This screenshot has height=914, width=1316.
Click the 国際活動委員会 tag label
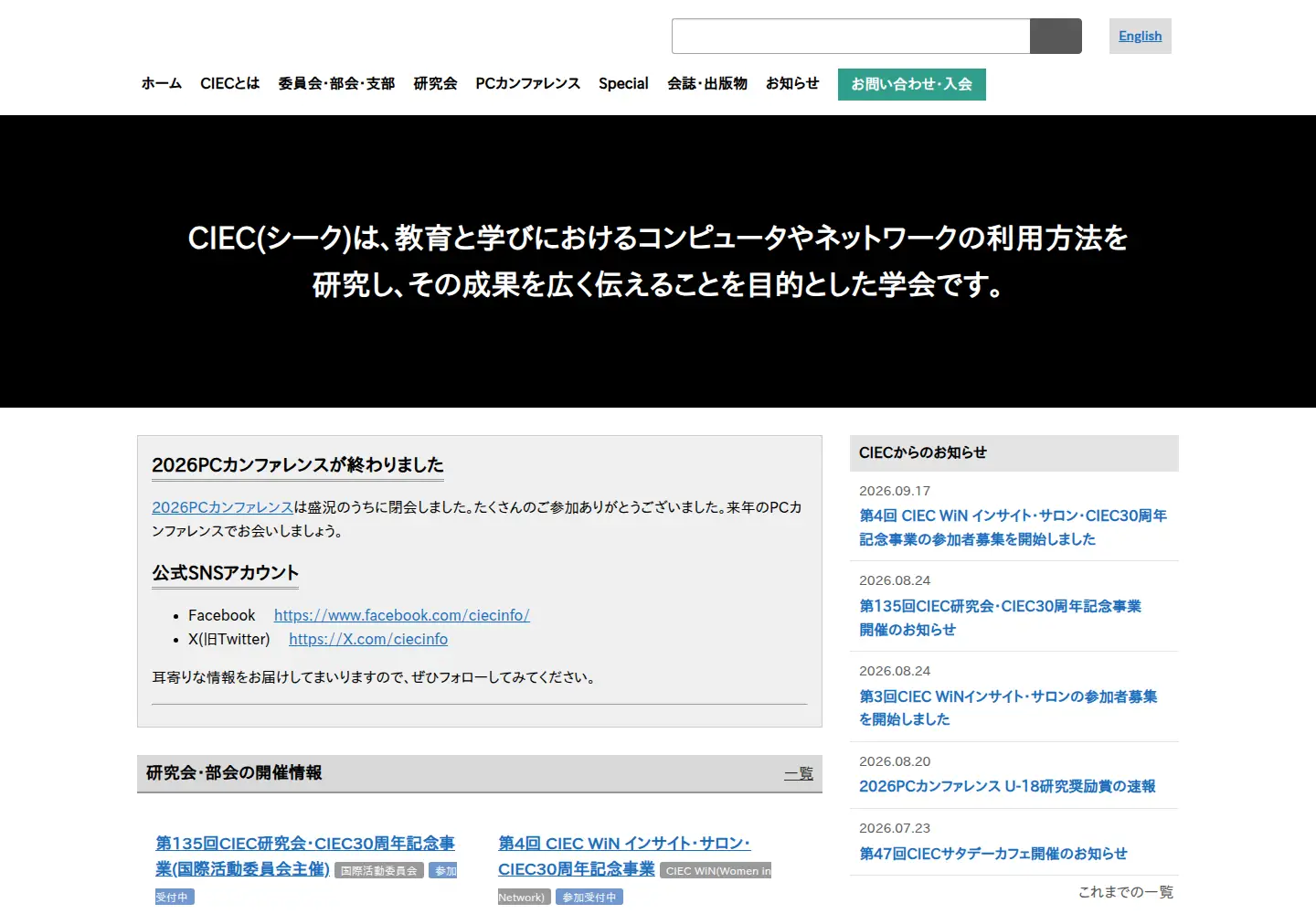point(379,871)
